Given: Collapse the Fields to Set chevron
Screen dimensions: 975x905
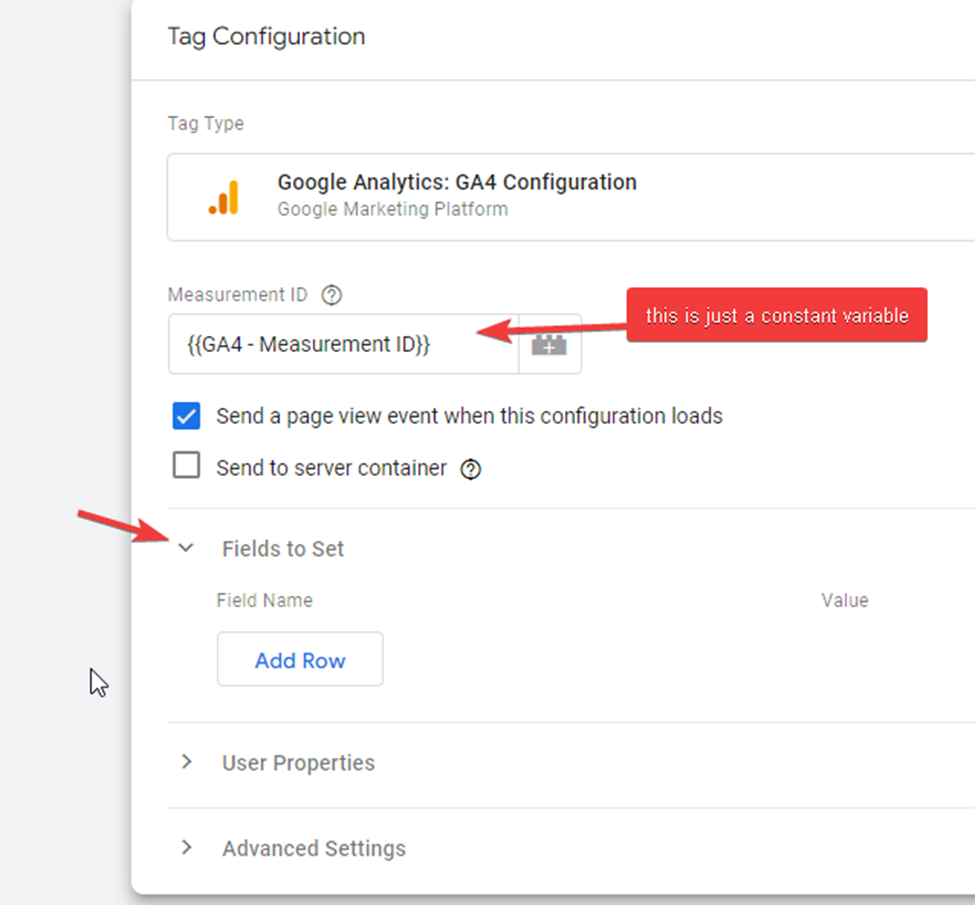Looking at the screenshot, I should [x=186, y=549].
